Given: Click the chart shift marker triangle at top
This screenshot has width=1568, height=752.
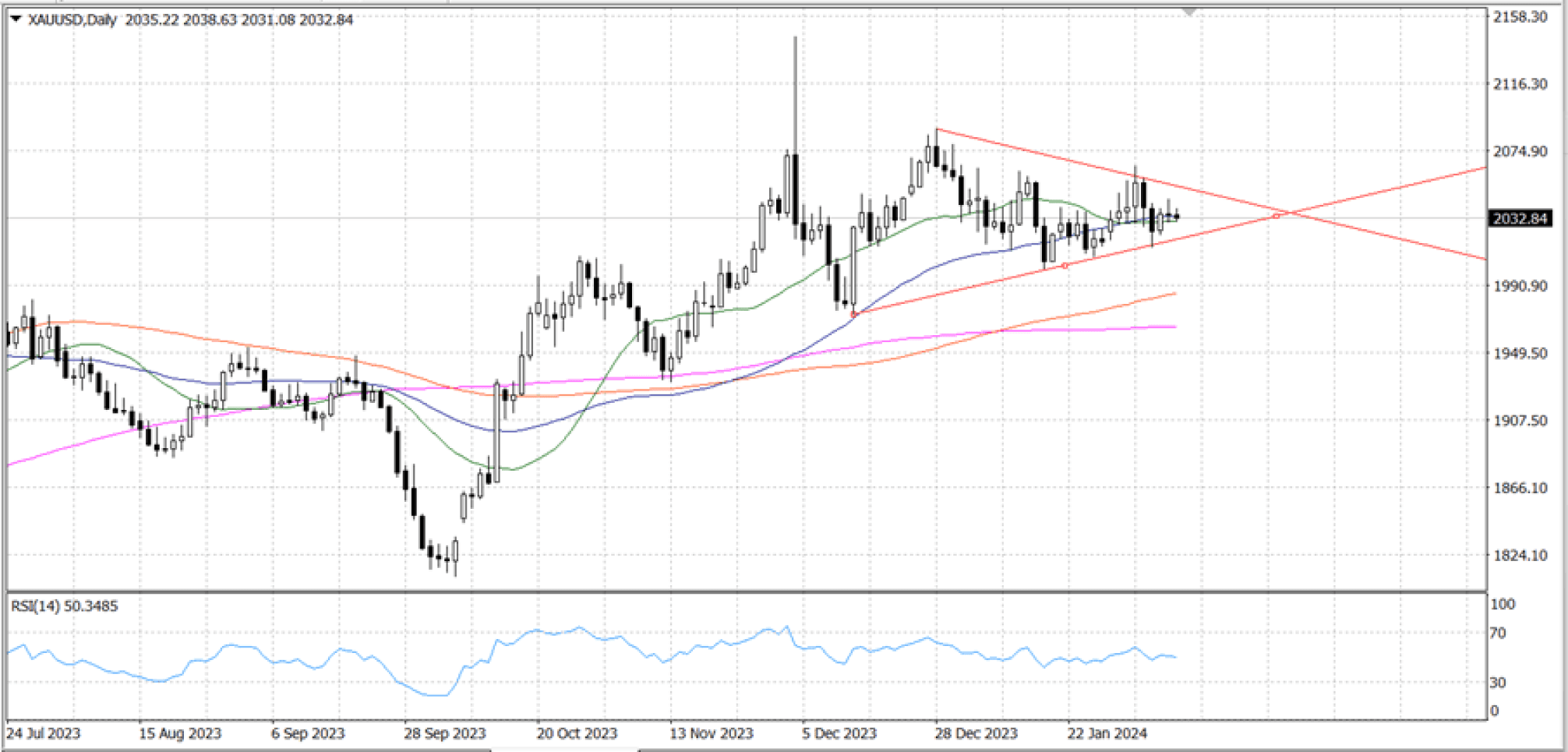Looking at the screenshot, I should 1189,12.
